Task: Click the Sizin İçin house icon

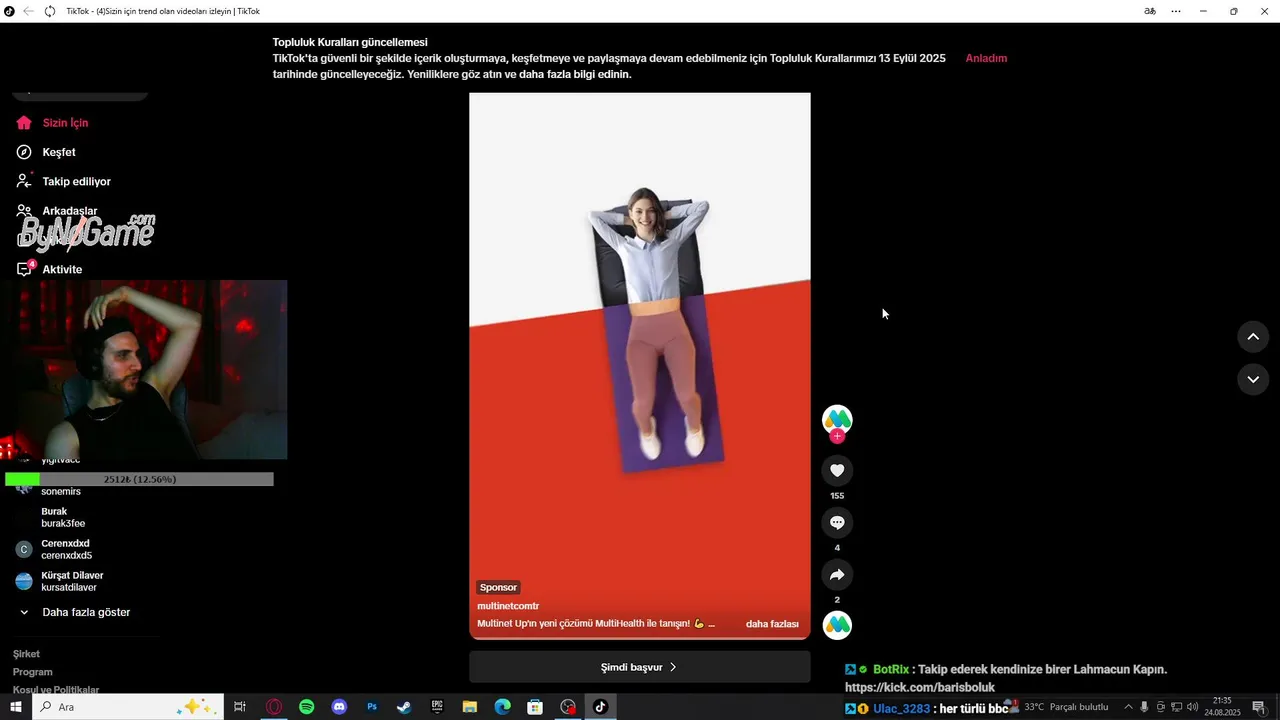Action: [24, 123]
